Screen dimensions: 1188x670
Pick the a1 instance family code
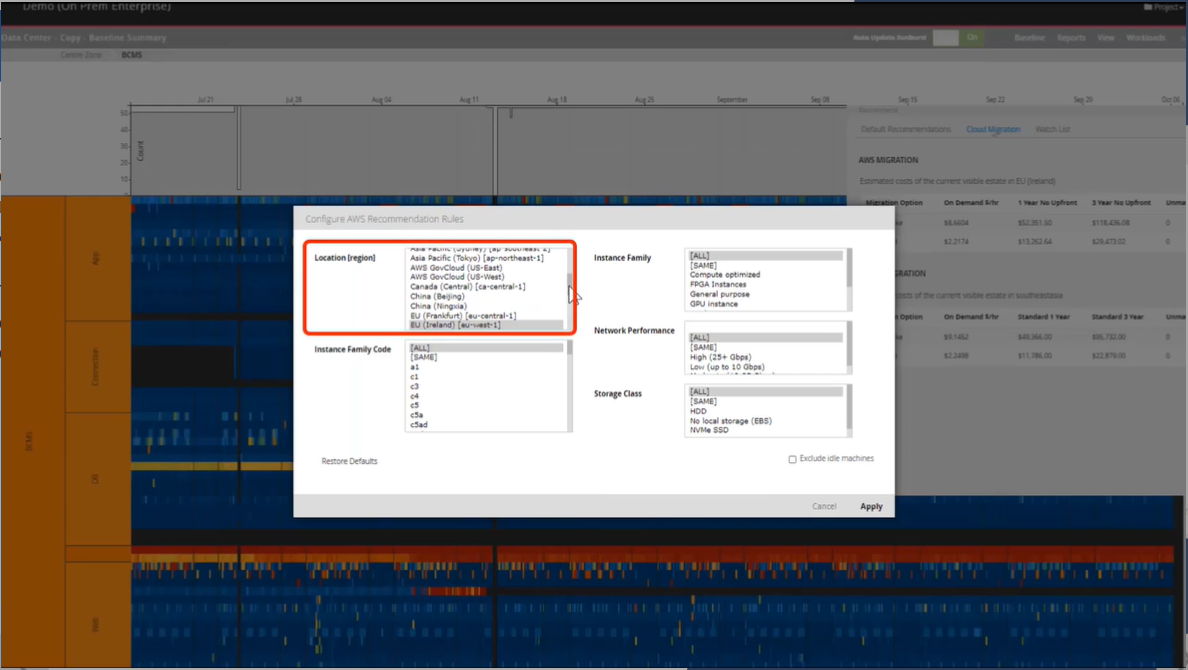pyautogui.click(x=414, y=367)
